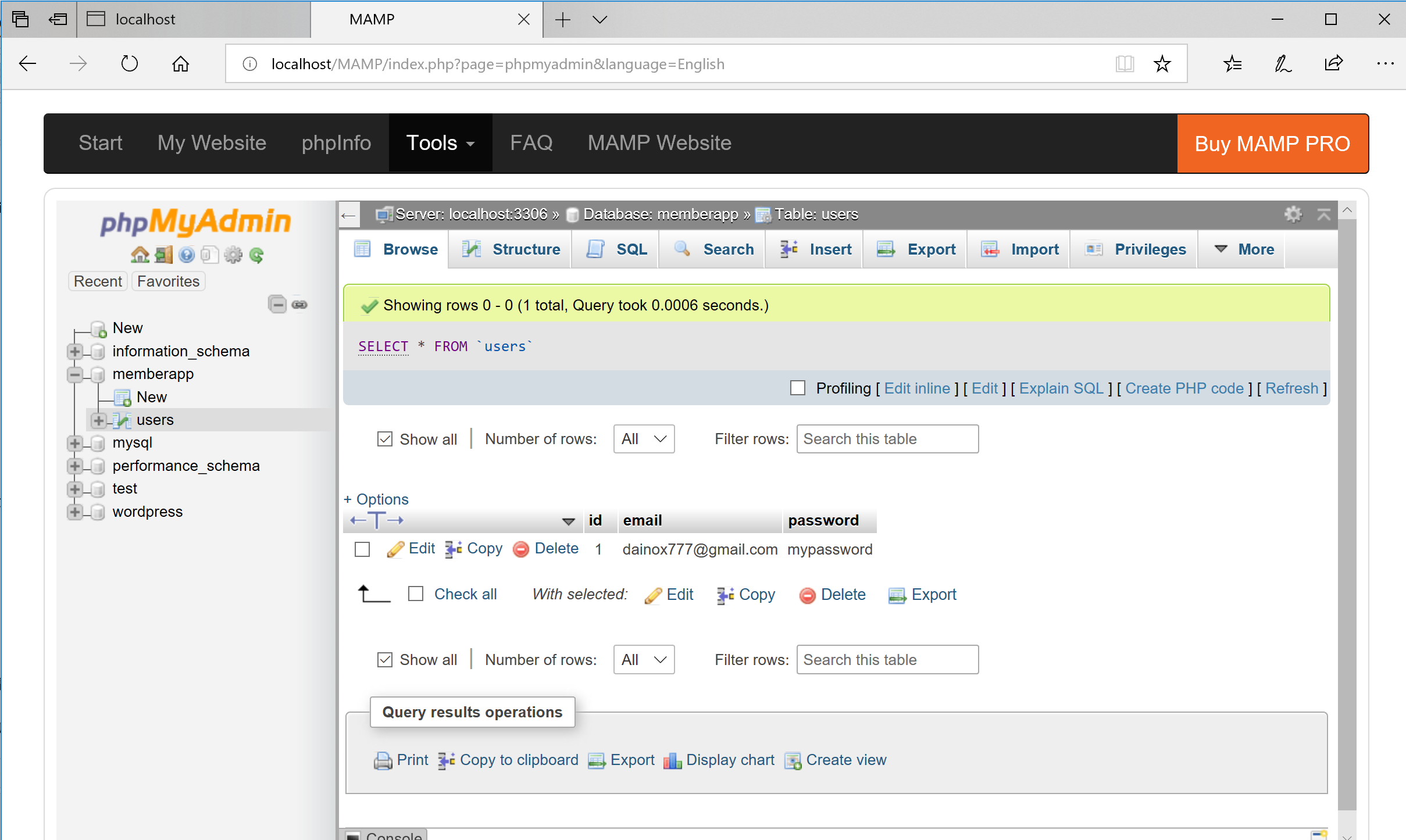Collapse the memberapp database node
The height and width of the screenshot is (840, 1406).
click(74, 374)
